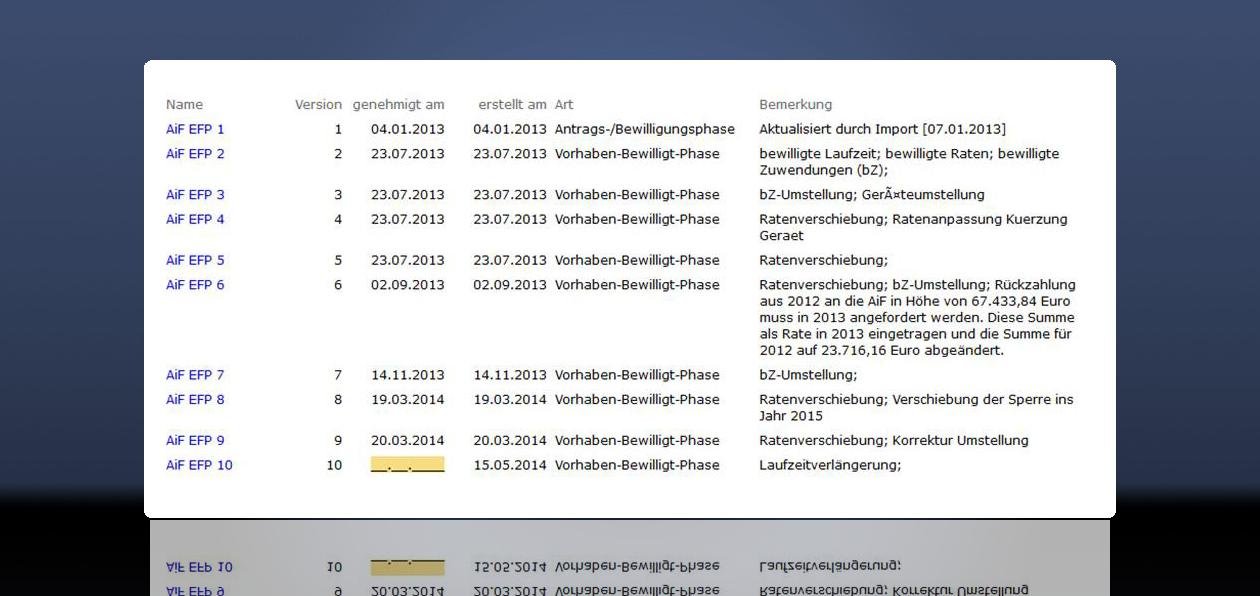Click creation date 15.05.2014
This screenshot has width=1260, height=596.
(x=510, y=465)
